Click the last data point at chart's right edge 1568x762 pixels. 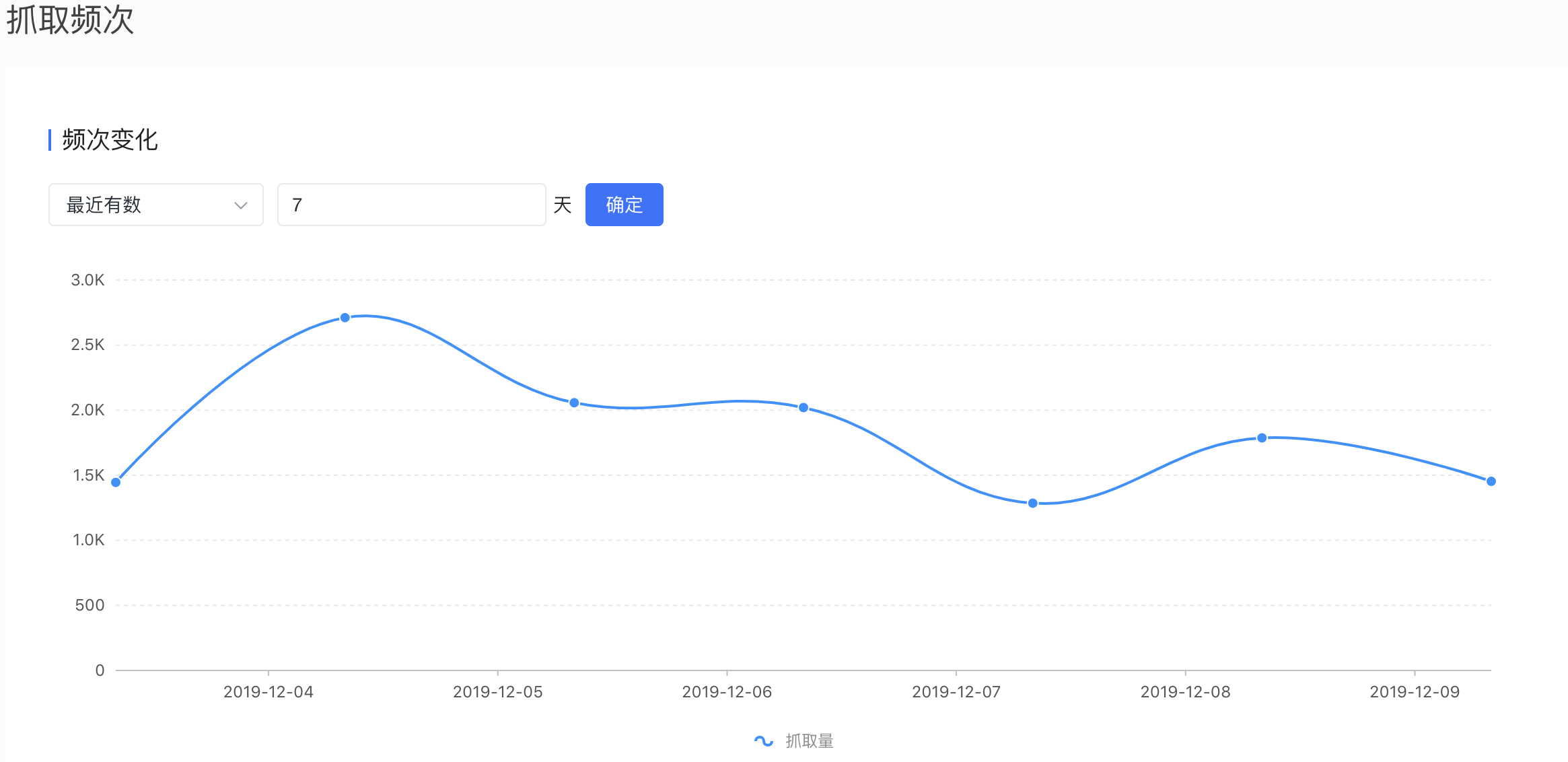[x=1491, y=481]
